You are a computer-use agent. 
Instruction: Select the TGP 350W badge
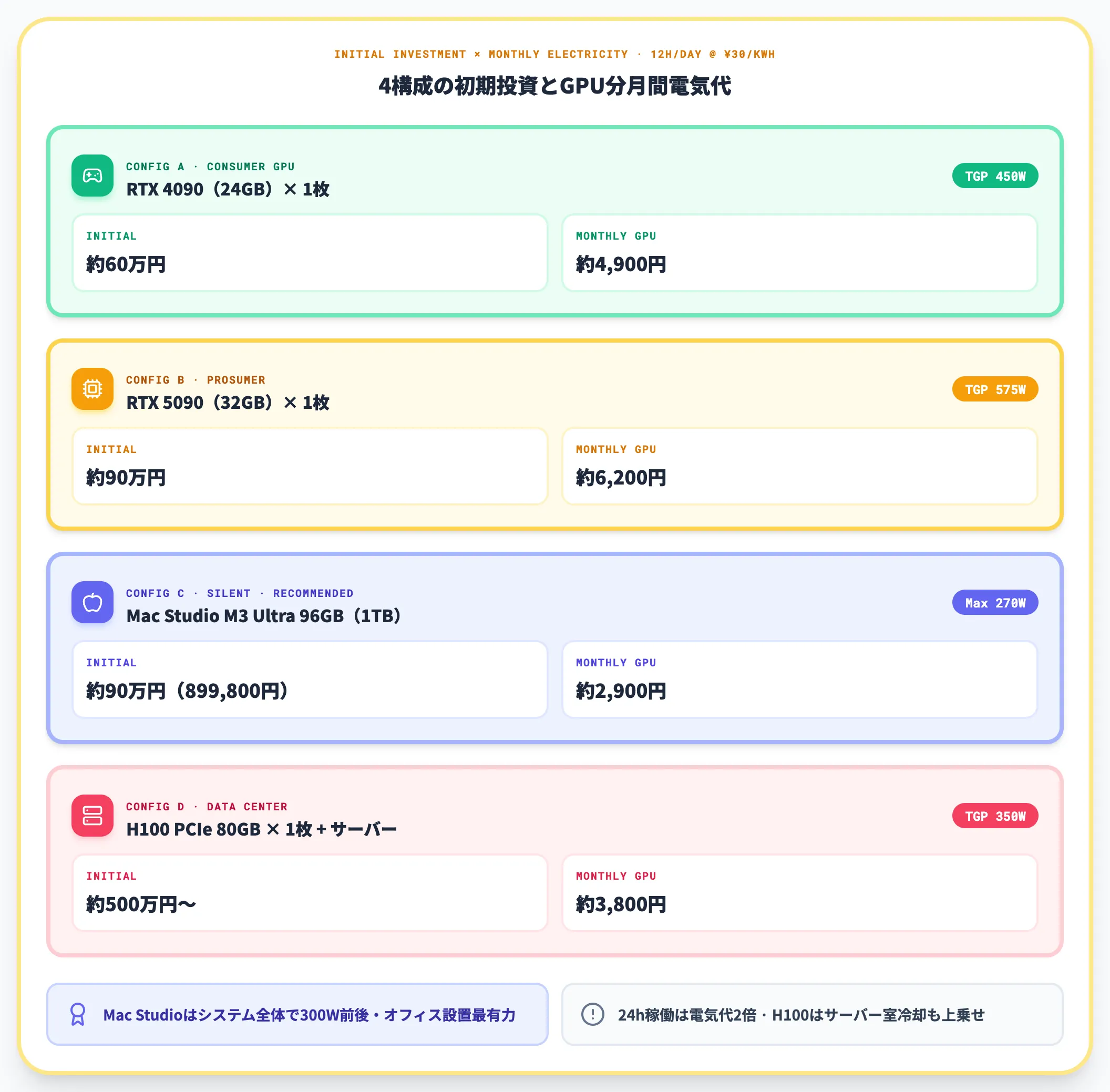995,816
